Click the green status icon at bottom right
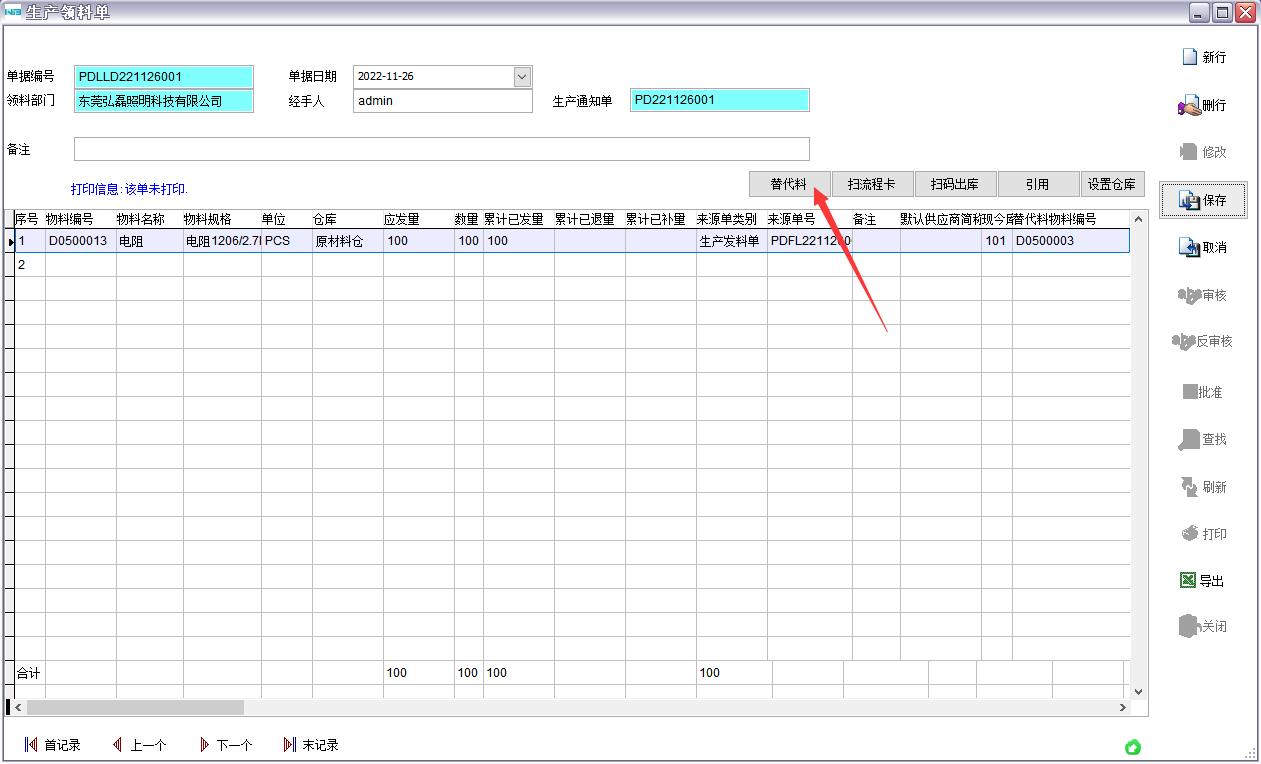Image resolution: width=1261 pixels, height=764 pixels. click(x=1133, y=747)
